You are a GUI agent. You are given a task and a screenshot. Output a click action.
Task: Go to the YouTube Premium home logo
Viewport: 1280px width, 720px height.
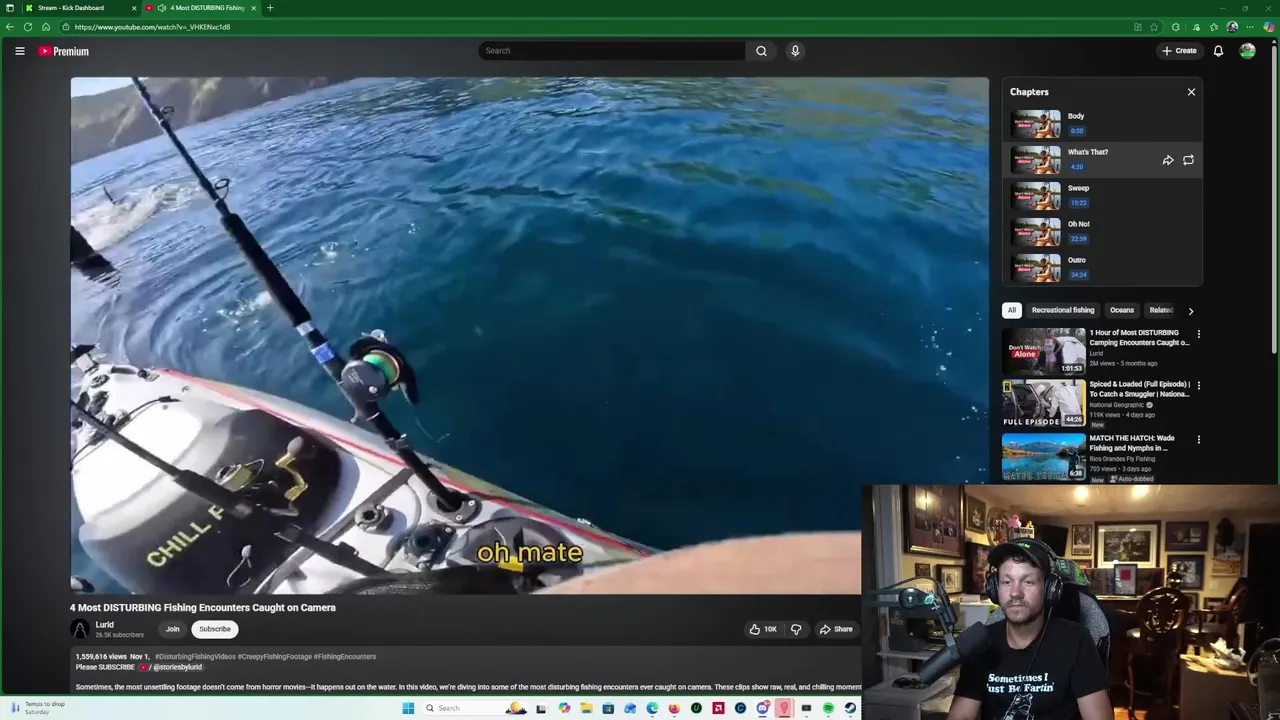(63, 51)
